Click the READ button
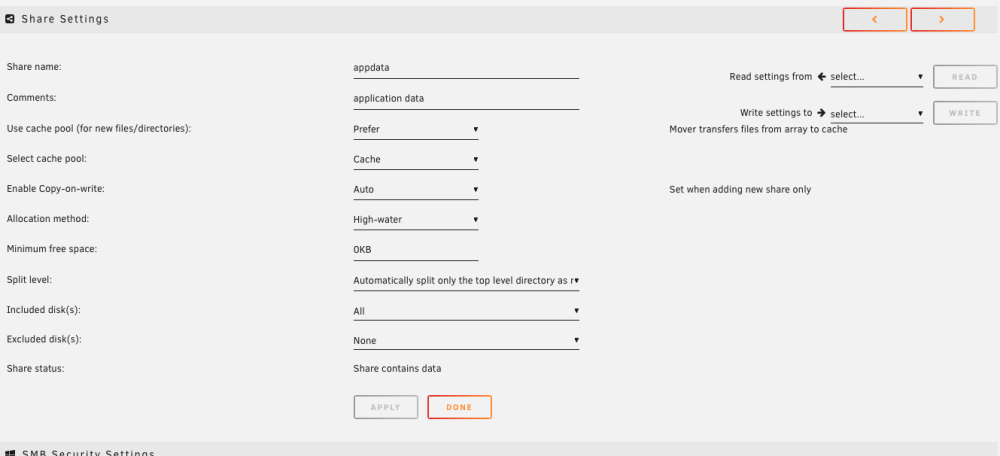The image size is (1000, 456). point(965,77)
